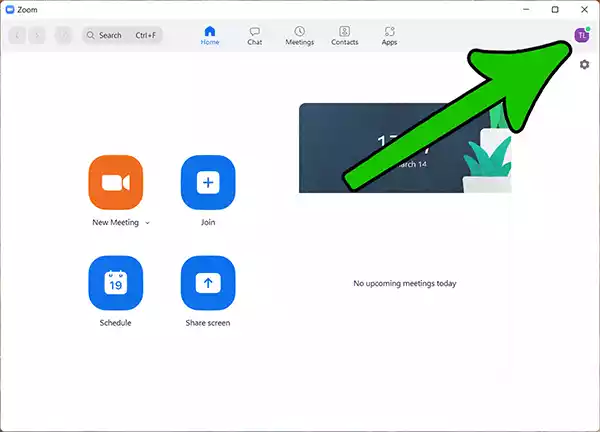Screen dimensions: 600x432
Task: Go back with the left arrow button
Action: click(x=17, y=35)
